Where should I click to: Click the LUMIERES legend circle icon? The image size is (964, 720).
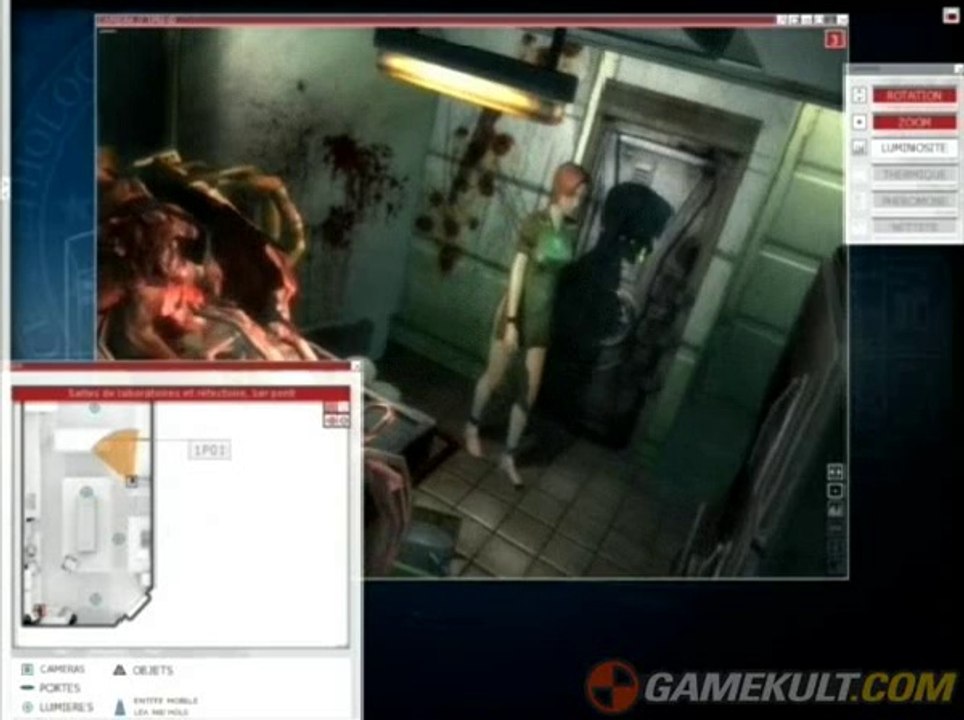tap(27, 708)
